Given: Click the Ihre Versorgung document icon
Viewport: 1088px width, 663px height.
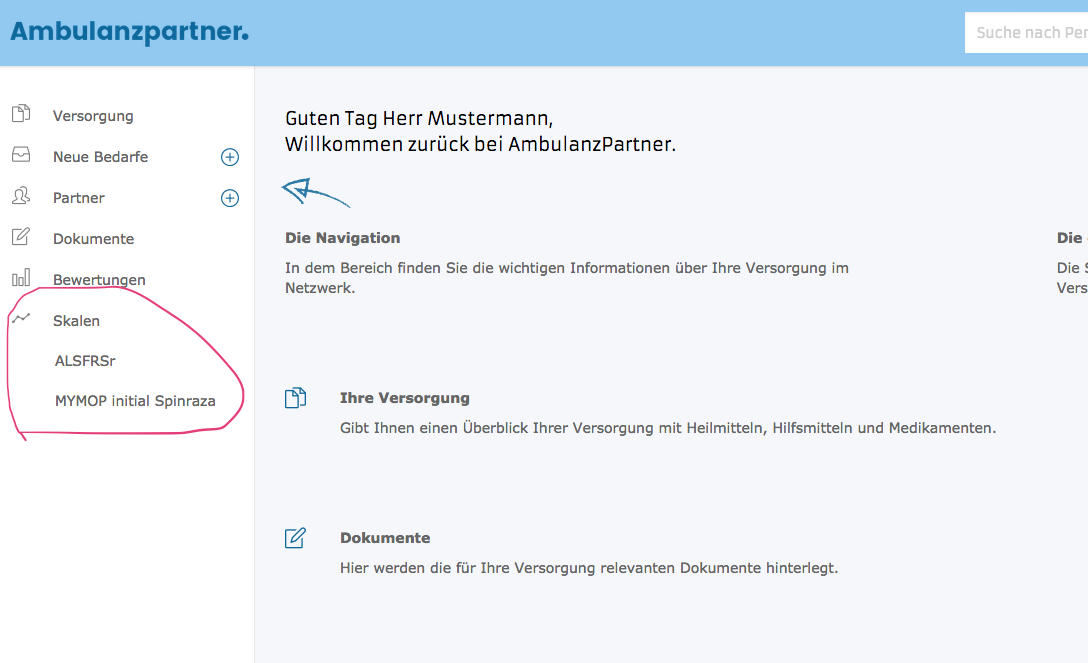Looking at the screenshot, I should coord(295,398).
